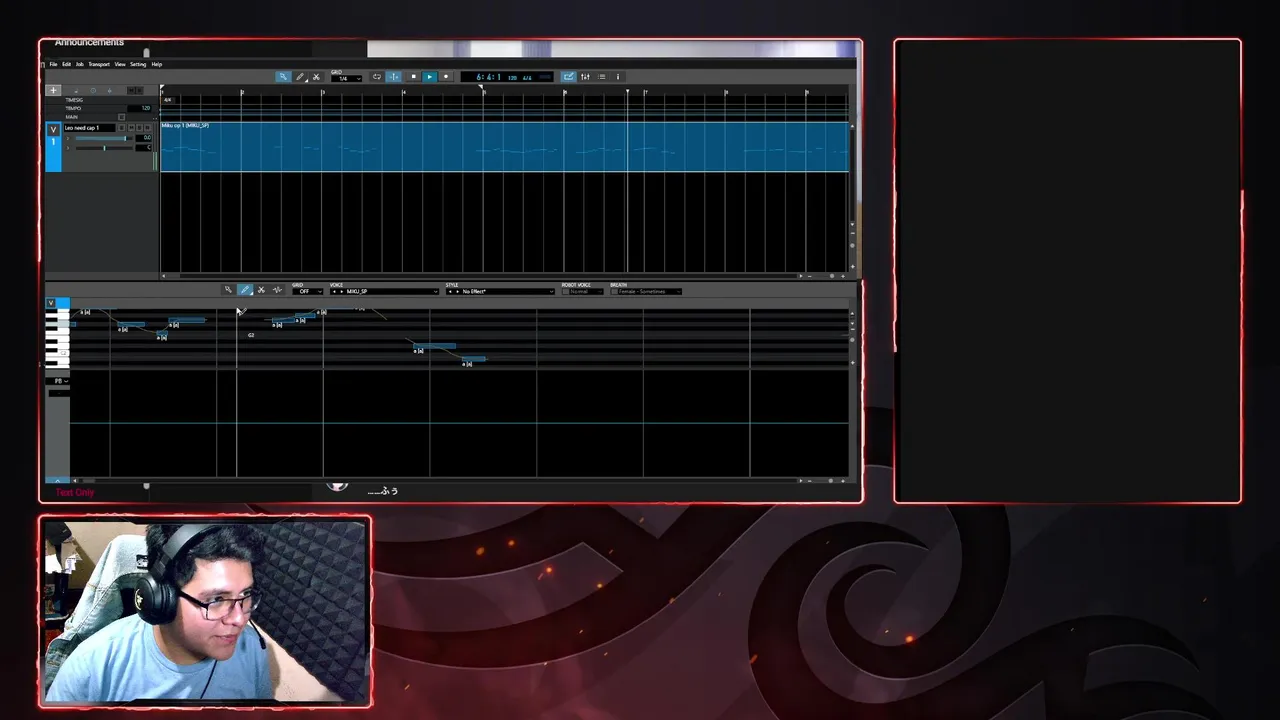This screenshot has height=720, width=1280.
Task: Select pencil tool in note editor toolbar
Action: pyautogui.click(x=245, y=291)
